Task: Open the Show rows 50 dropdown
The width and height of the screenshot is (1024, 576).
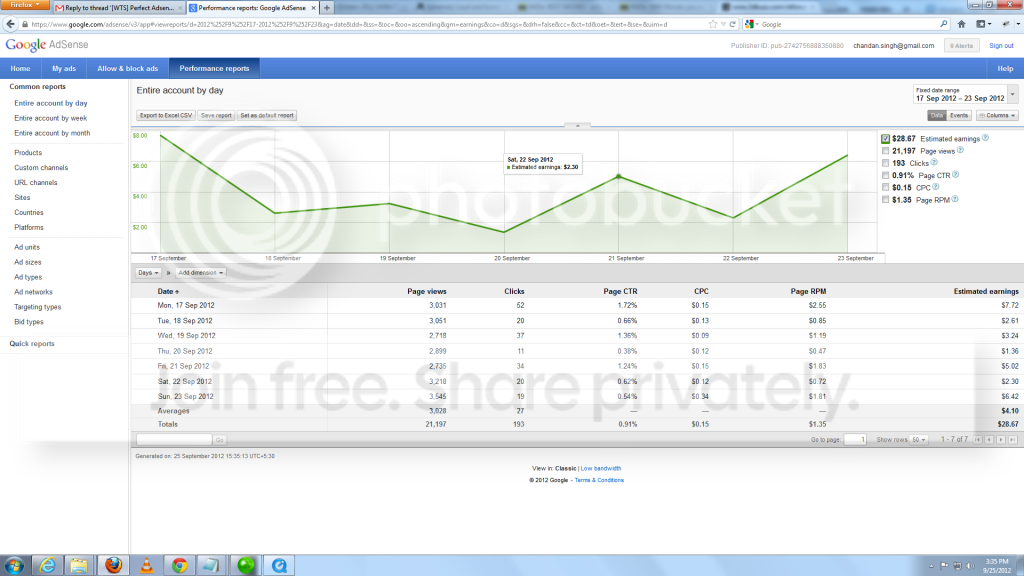Action: (x=919, y=440)
